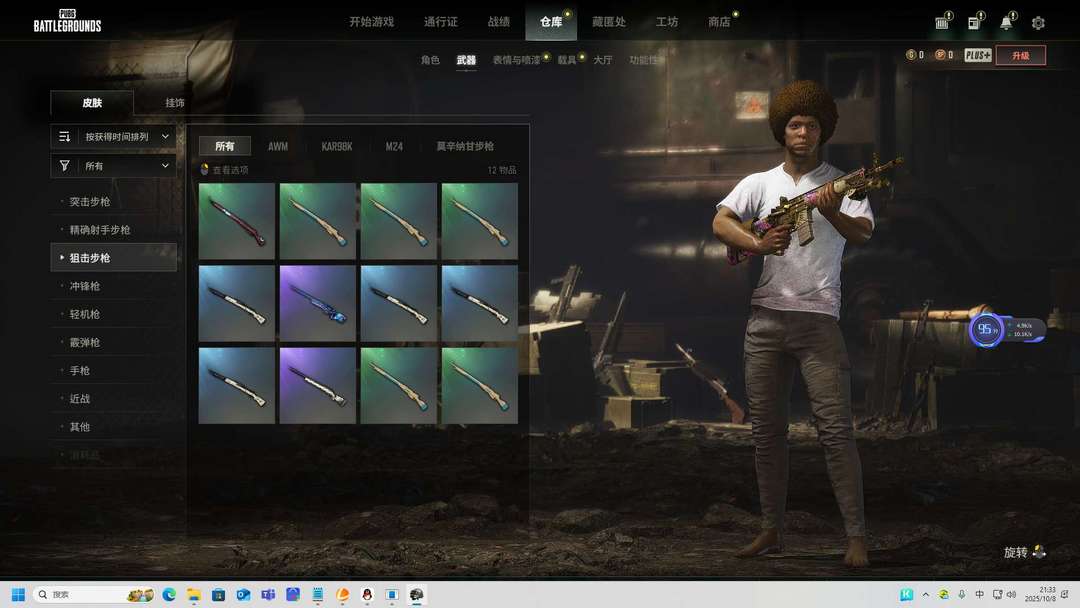Open the 所有 filter dropdown
Image resolution: width=1080 pixels, height=608 pixels.
point(114,166)
